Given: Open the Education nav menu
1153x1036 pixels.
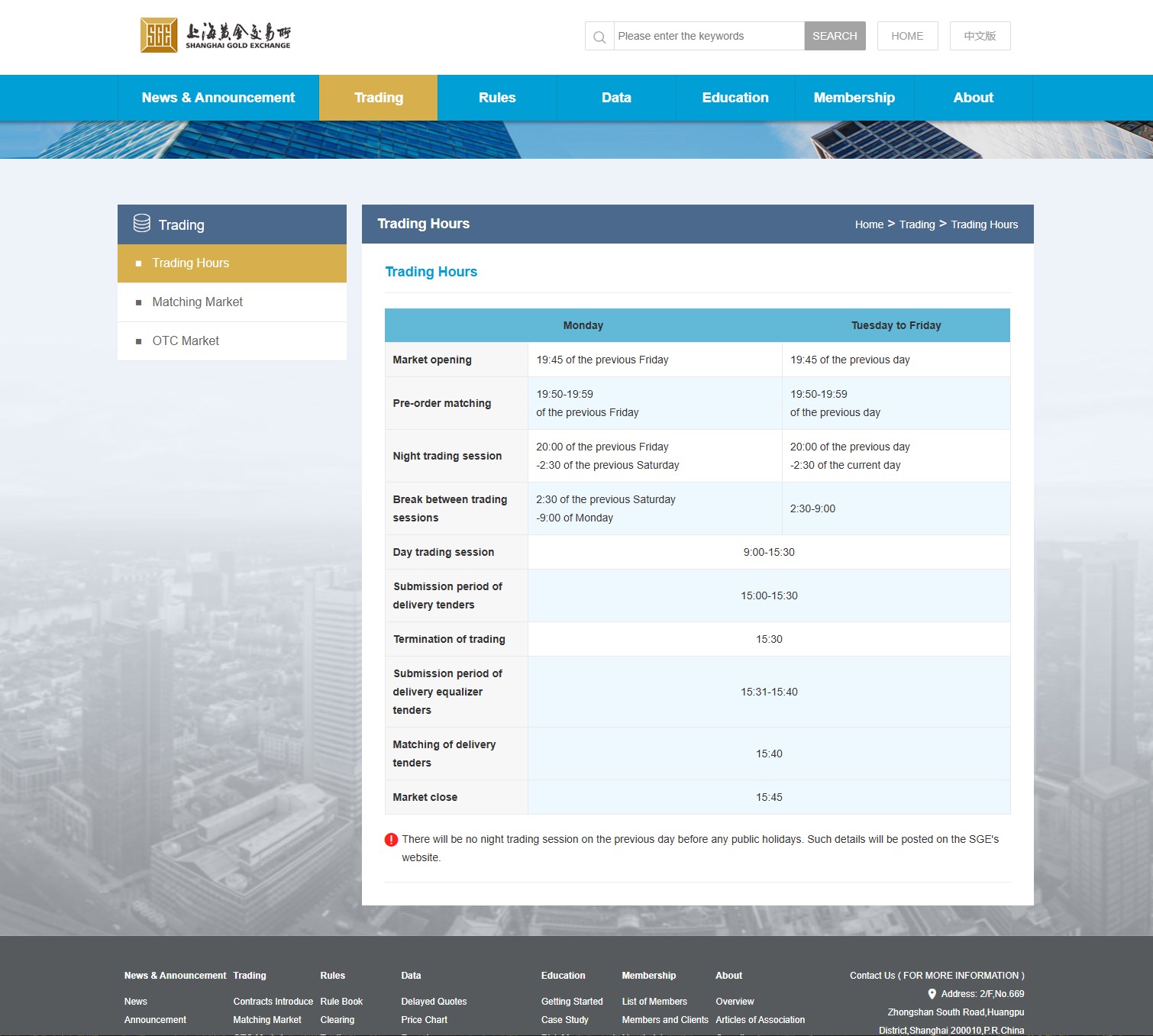Looking at the screenshot, I should [x=735, y=98].
